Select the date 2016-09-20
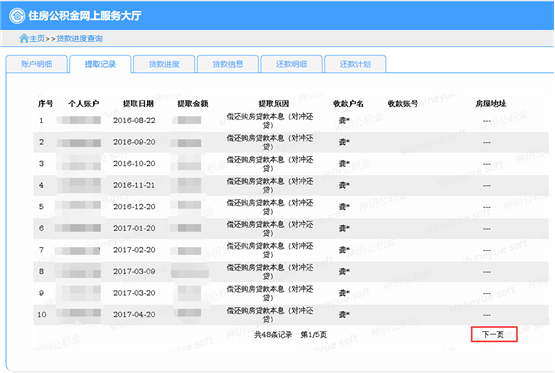The width and height of the screenshot is (555, 373). point(134,142)
